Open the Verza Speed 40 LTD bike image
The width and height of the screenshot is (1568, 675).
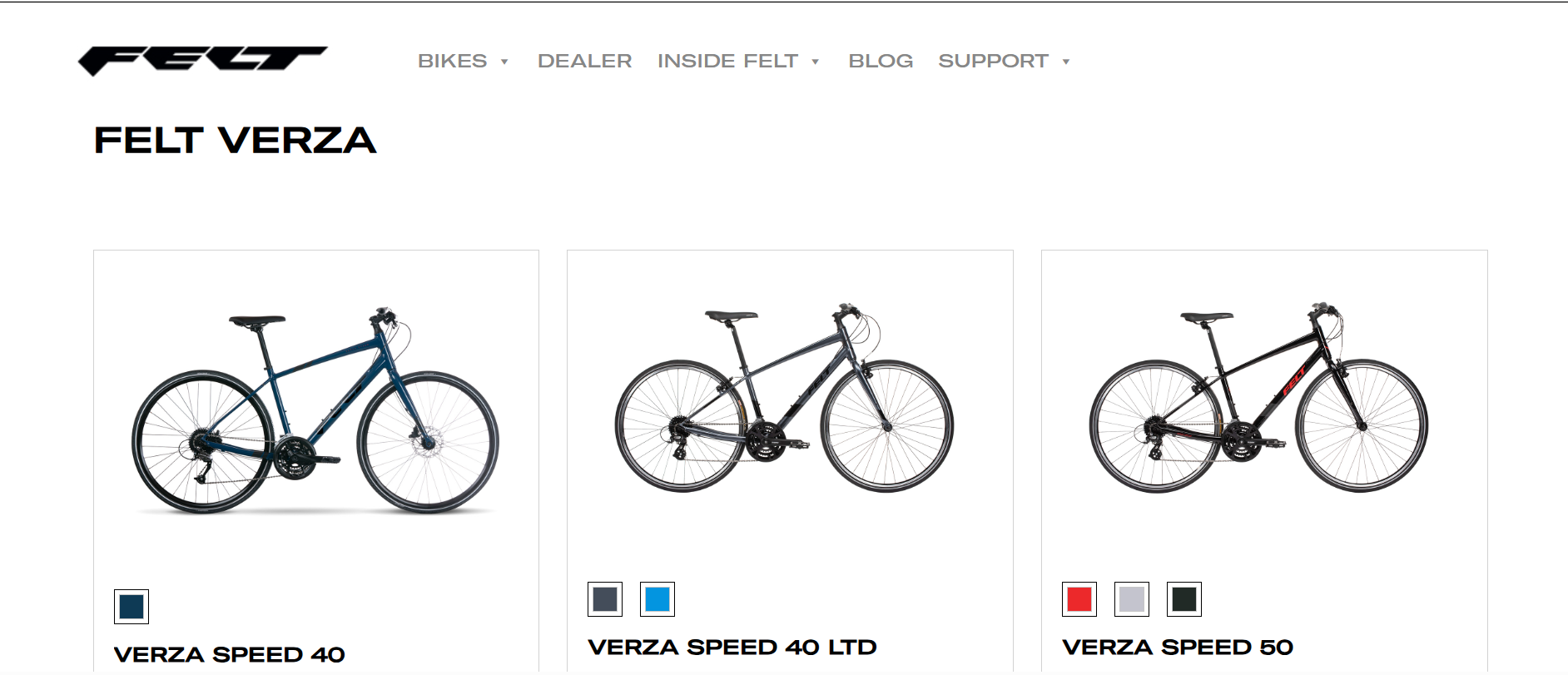click(784, 398)
